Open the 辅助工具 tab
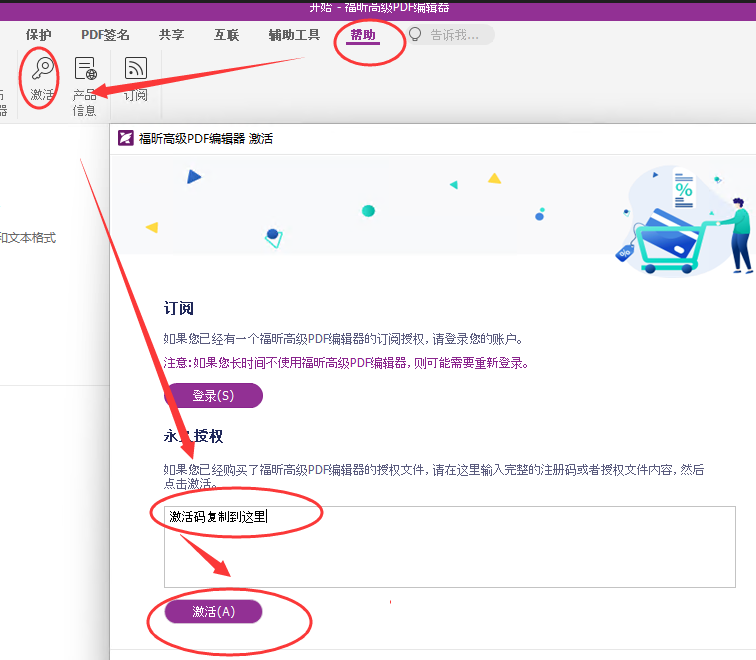The image size is (756, 660). [x=294, y=35]
